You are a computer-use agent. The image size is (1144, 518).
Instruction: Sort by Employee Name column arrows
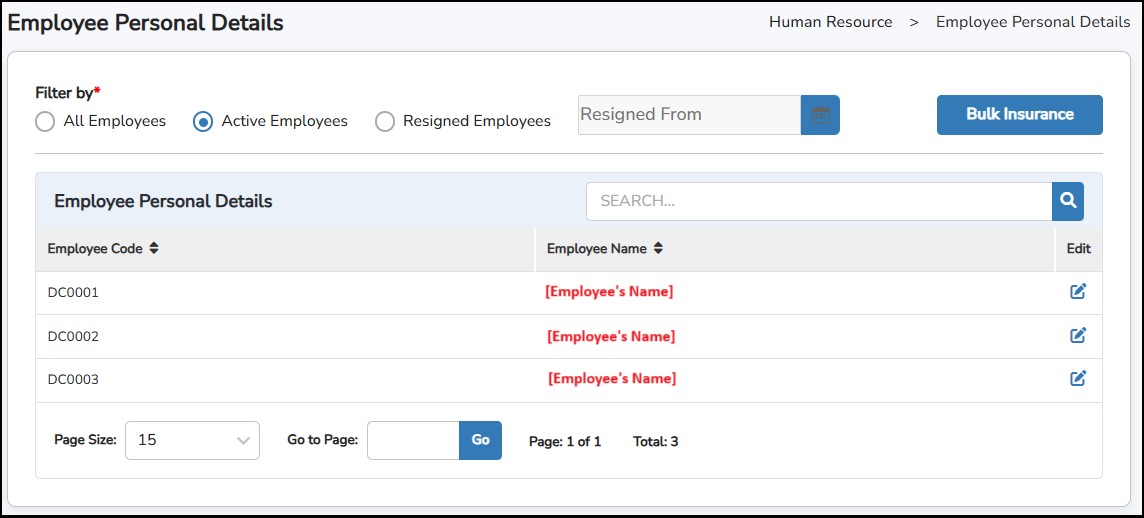(x=658, y=249)
